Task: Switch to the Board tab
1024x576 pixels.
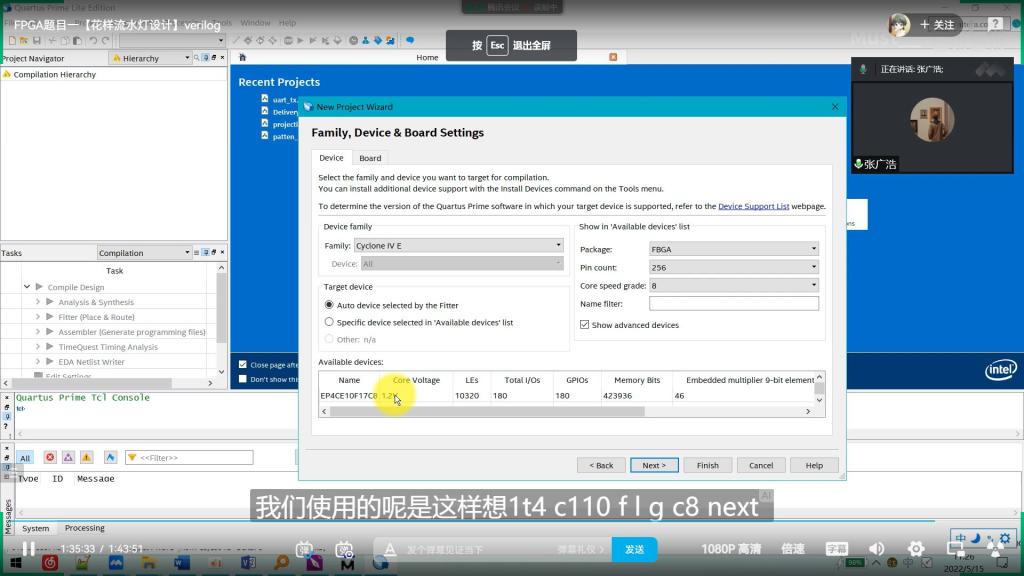Action: [370, 158]
